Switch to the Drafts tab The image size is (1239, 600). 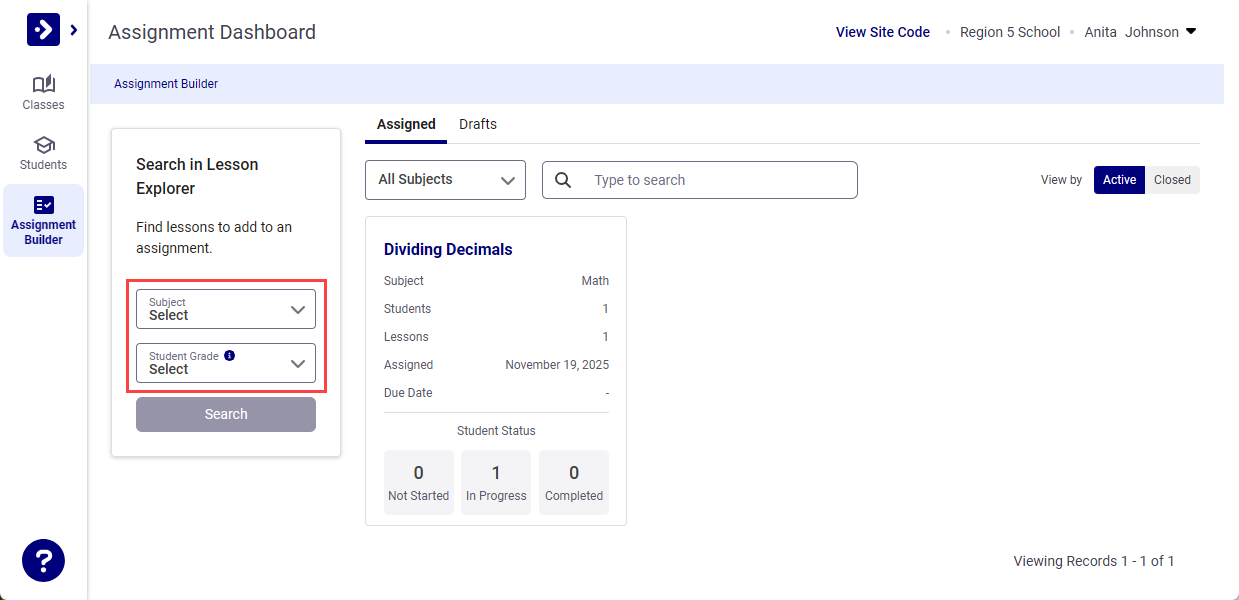coord(477,123)
